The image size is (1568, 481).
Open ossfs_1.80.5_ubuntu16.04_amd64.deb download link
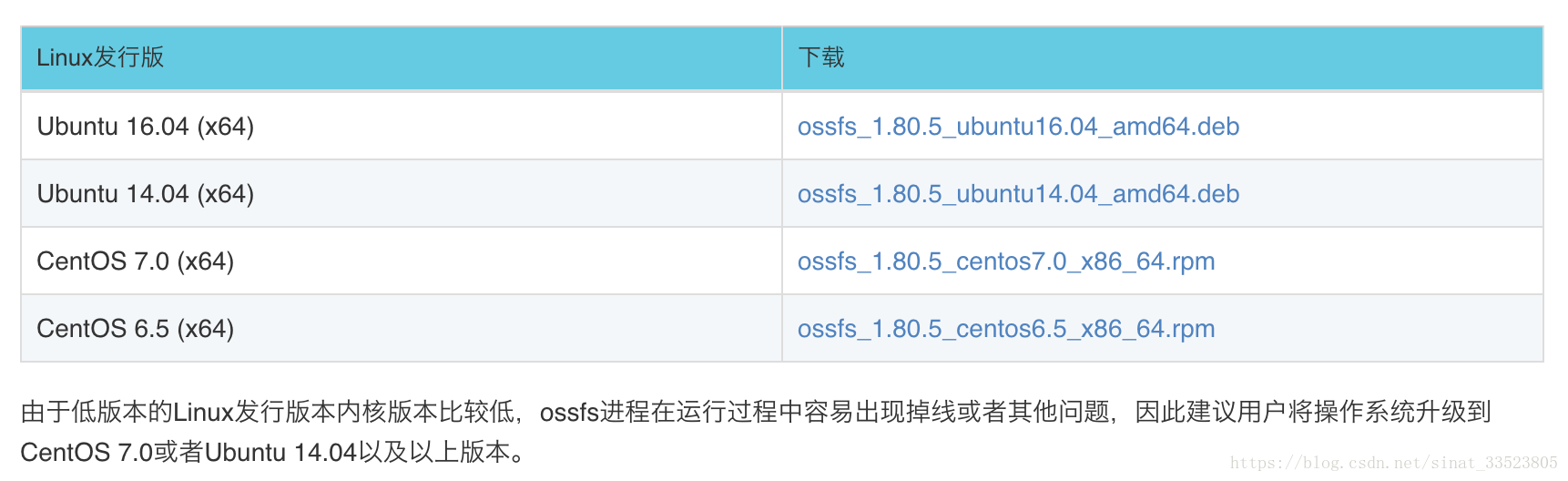point(1018,127)
